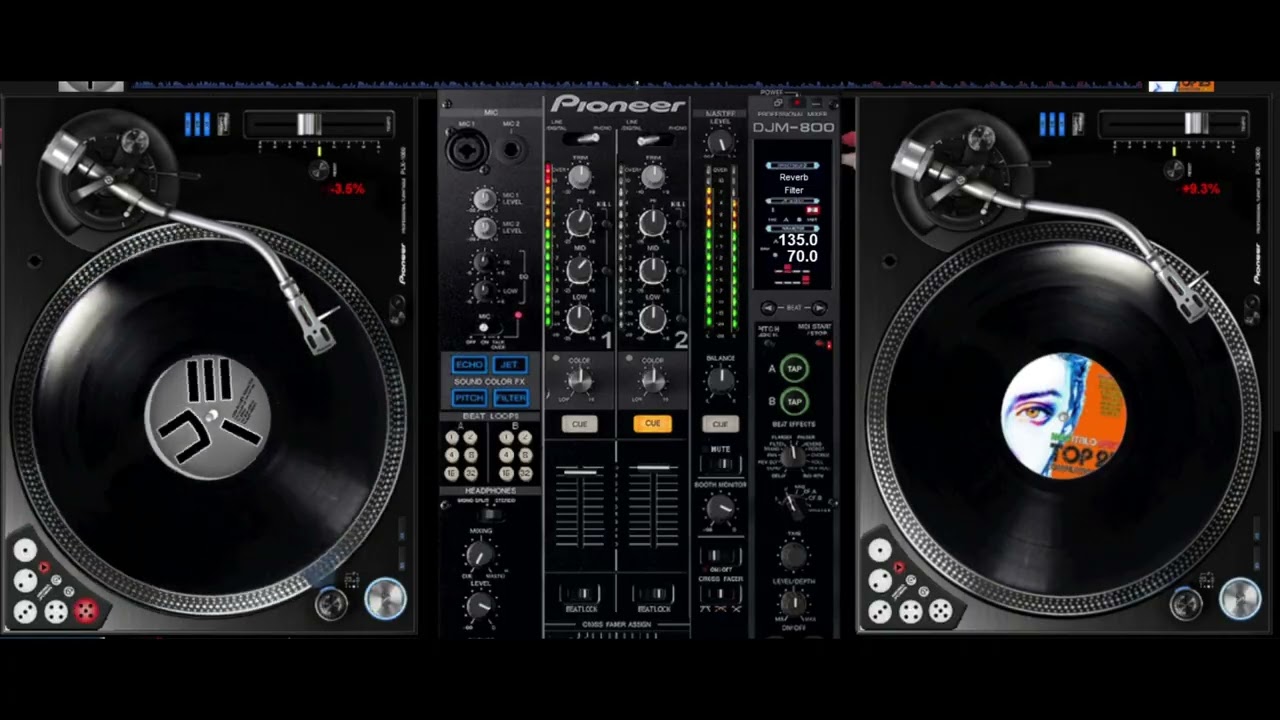Screen dimensions: 1280x720
Task: Turn the MIC 1 LEVEL knob
Action: 484,199
